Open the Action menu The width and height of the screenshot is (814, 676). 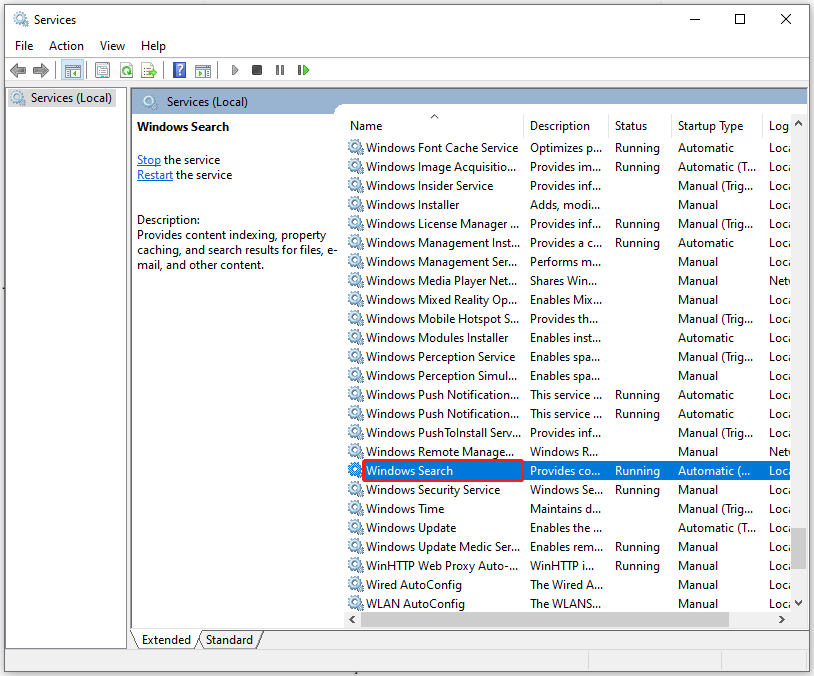point(66,45)
